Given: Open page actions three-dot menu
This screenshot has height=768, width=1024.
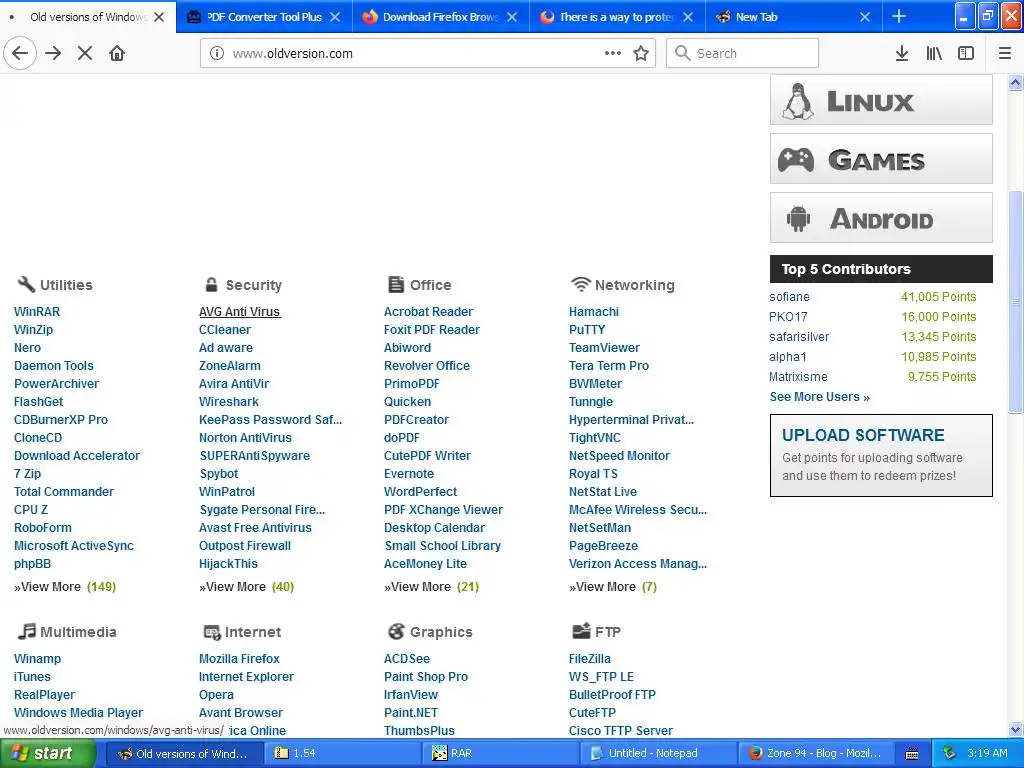Looking at the screenshot, I should (x=613, y=53).
